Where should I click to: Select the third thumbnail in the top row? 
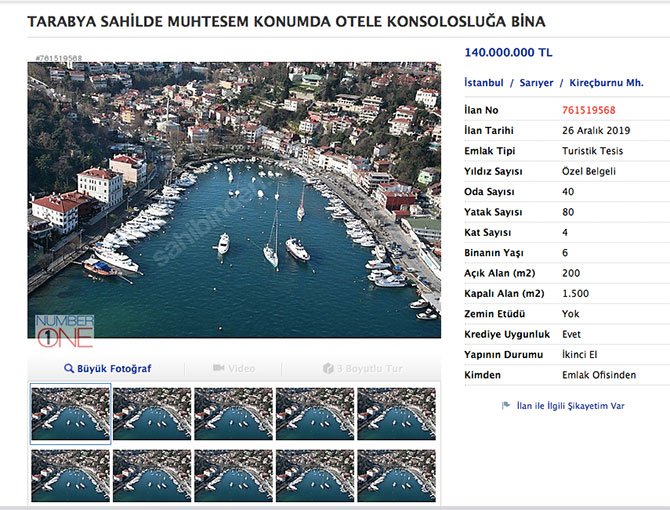[234, 414]
